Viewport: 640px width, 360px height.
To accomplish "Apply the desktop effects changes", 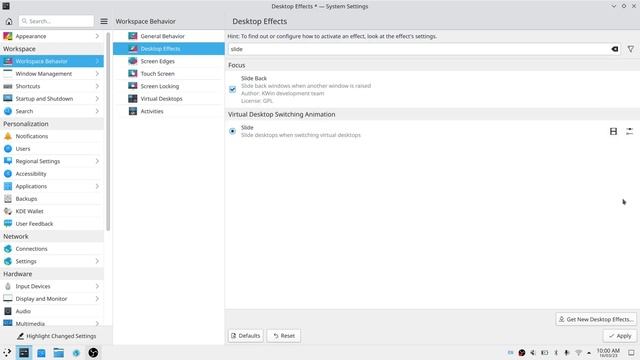I will (x=620, y=336).
